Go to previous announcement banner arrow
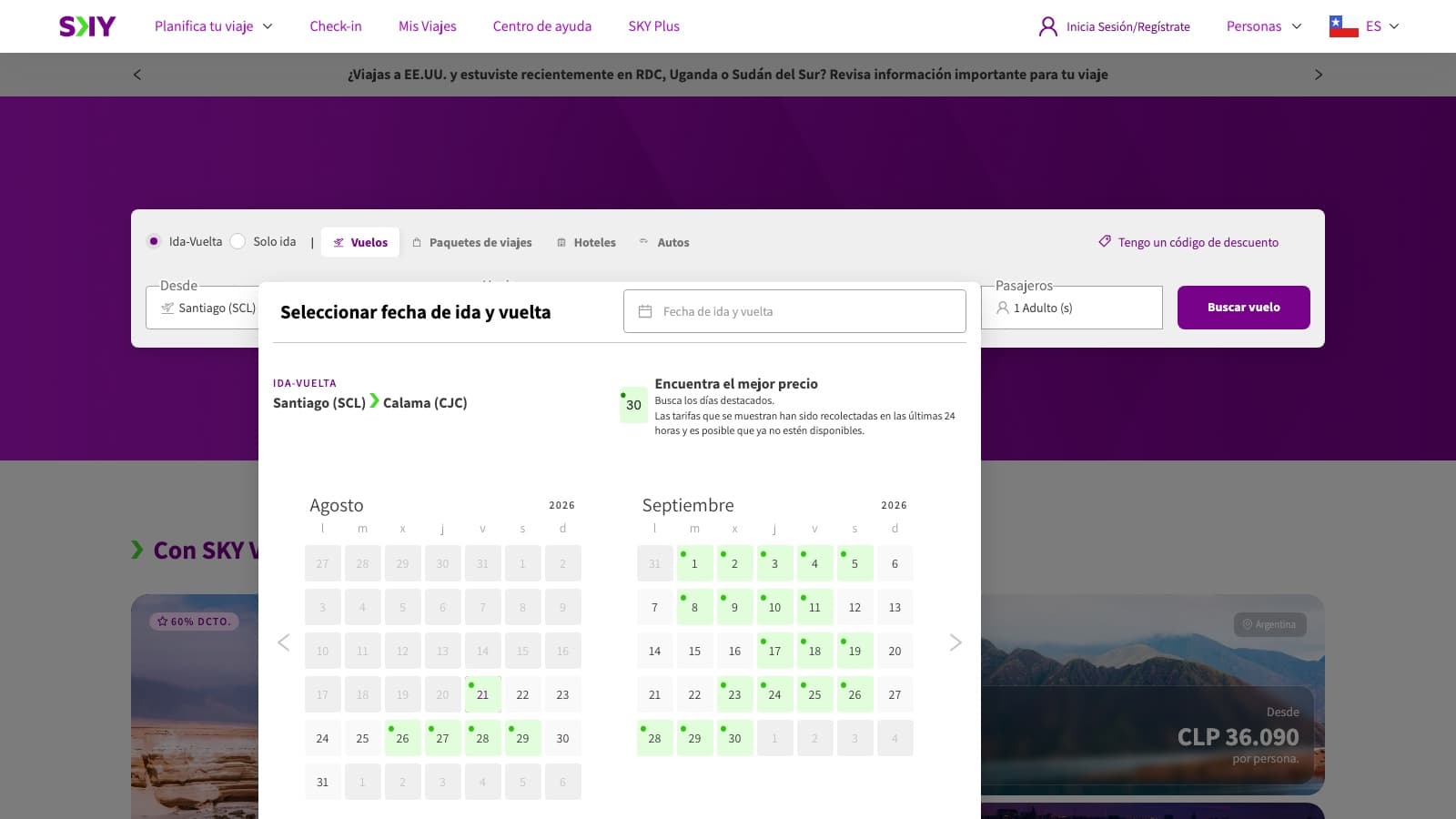This screenshot has height=819, width=1456. click(x=137, y=75)
